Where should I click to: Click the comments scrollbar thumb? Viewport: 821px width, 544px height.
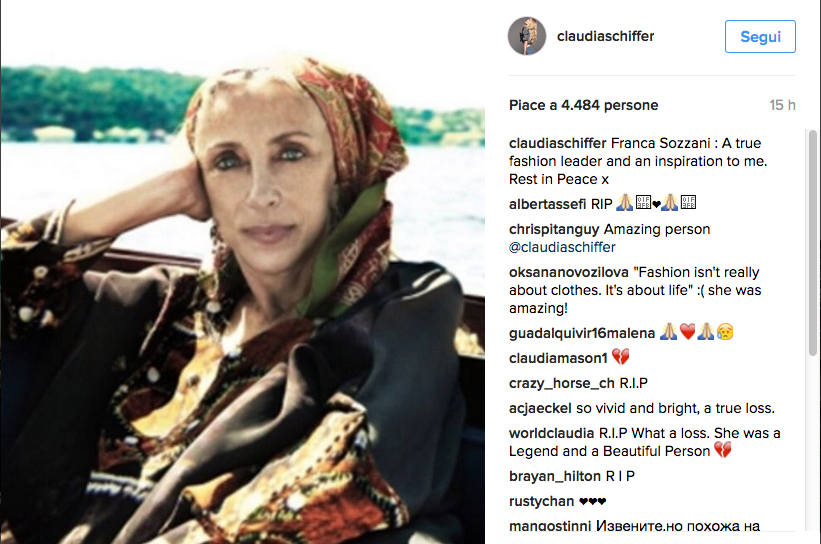click(813, 243)
